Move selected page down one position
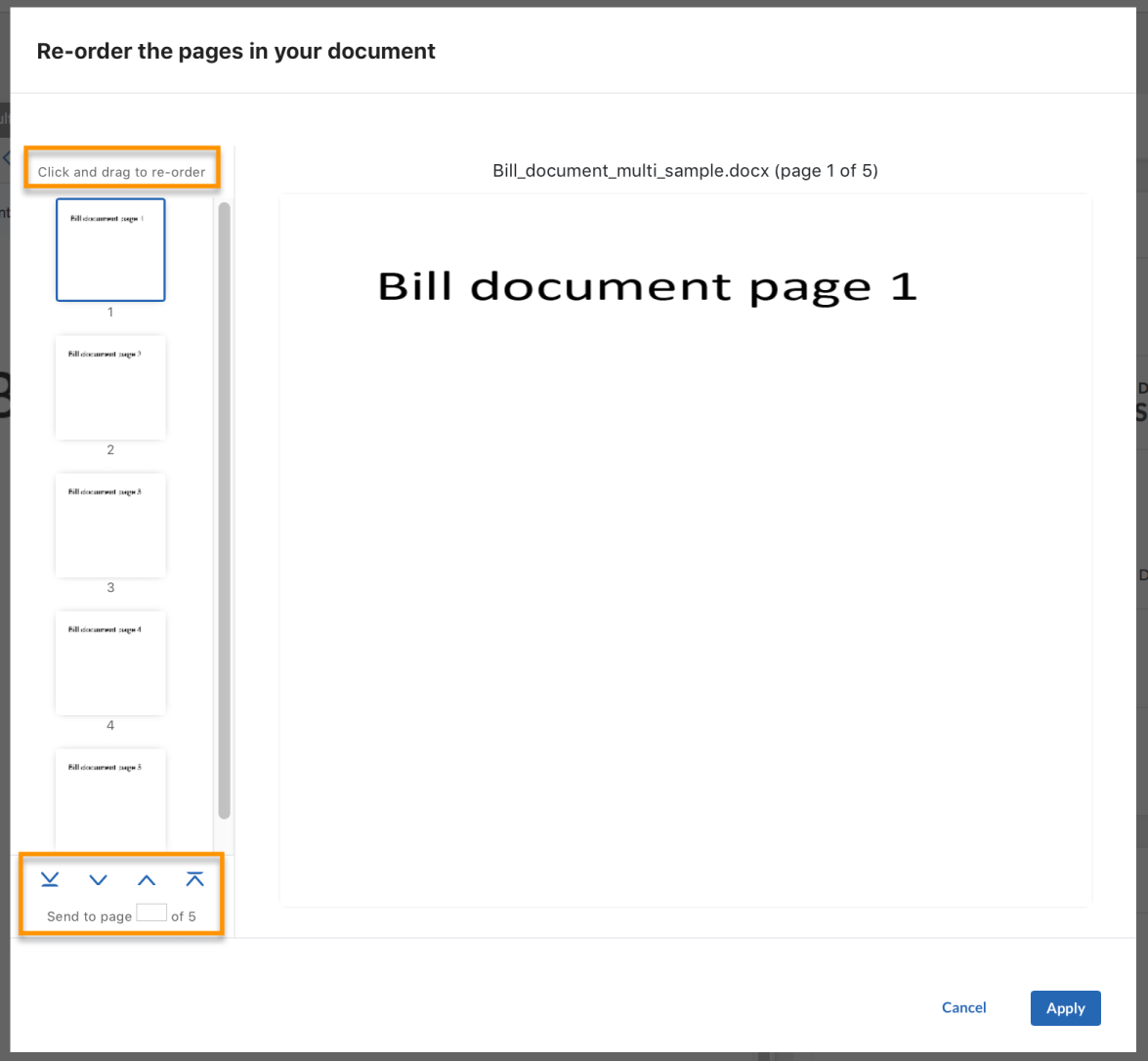The width and height of the screenshot is (1148, 1061). pos(98,879)
